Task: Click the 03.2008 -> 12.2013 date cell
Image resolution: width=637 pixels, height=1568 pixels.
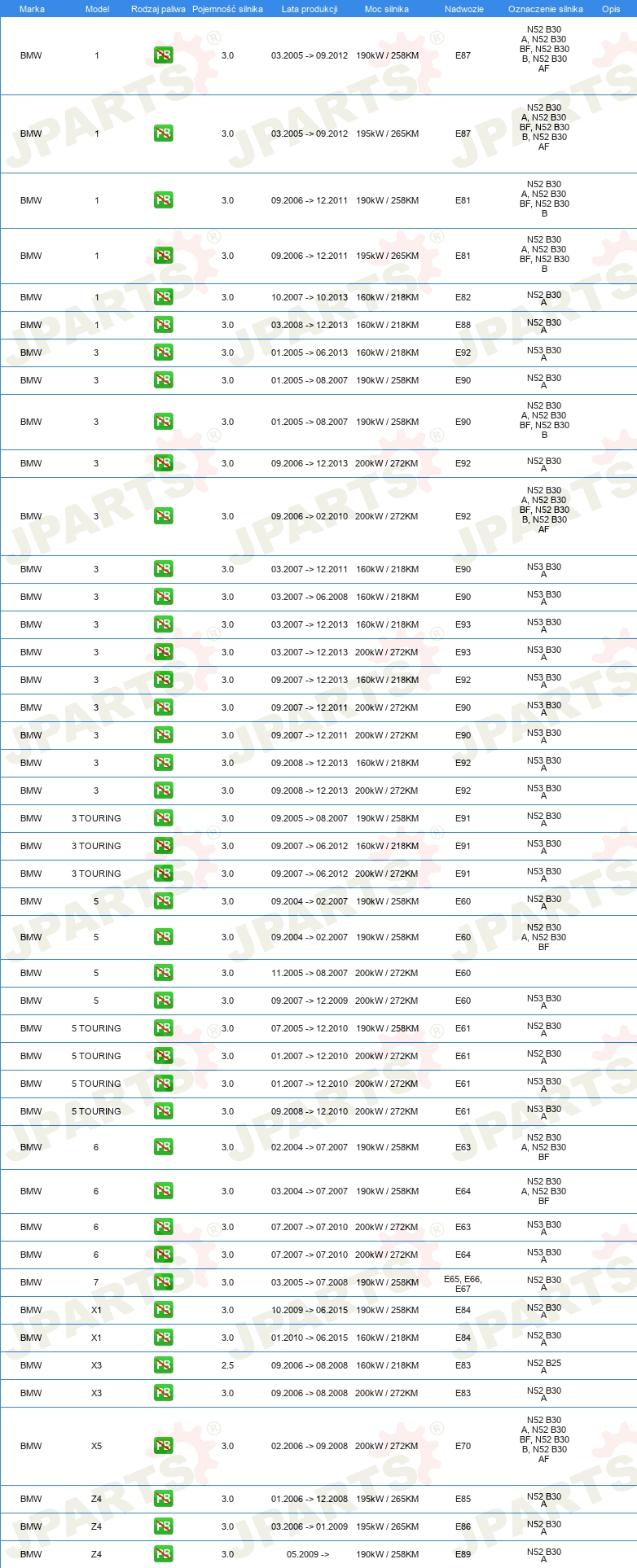Action: (x=310, y=325)
